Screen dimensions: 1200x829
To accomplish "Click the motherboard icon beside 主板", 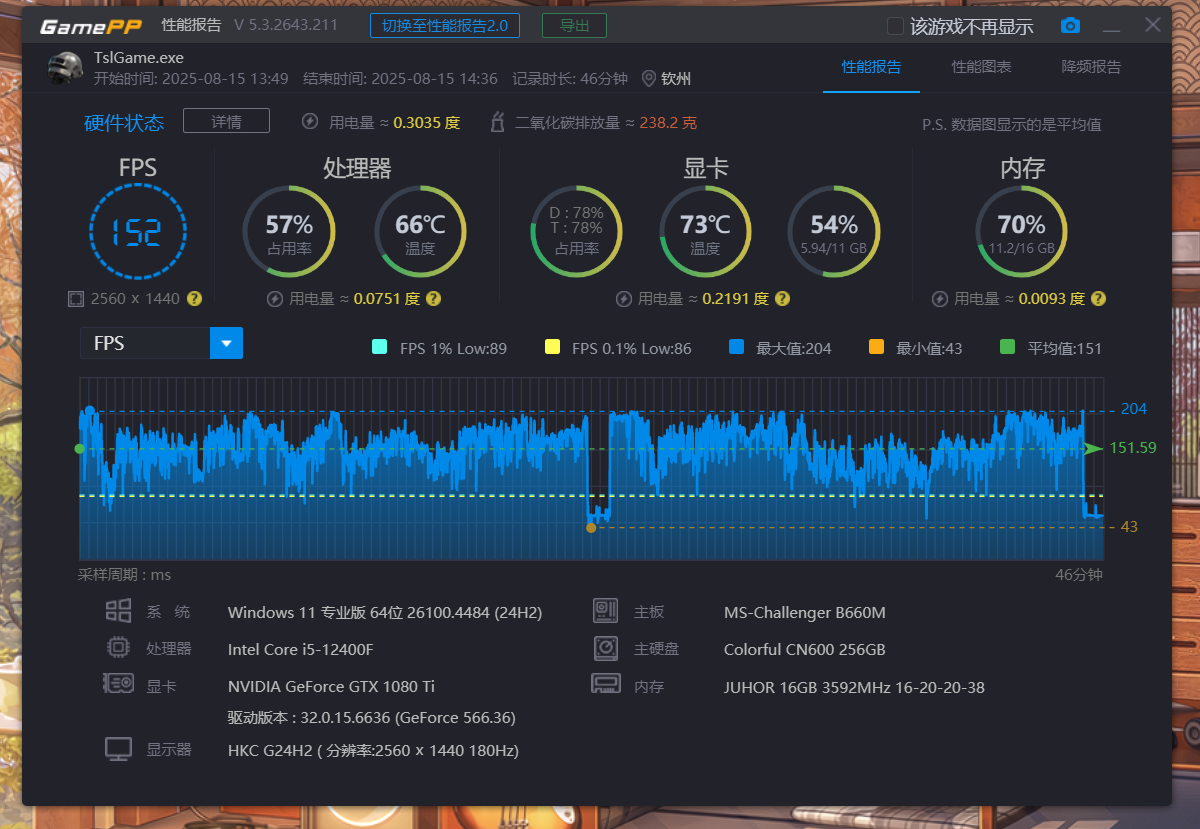I will (x=605, y=611).
